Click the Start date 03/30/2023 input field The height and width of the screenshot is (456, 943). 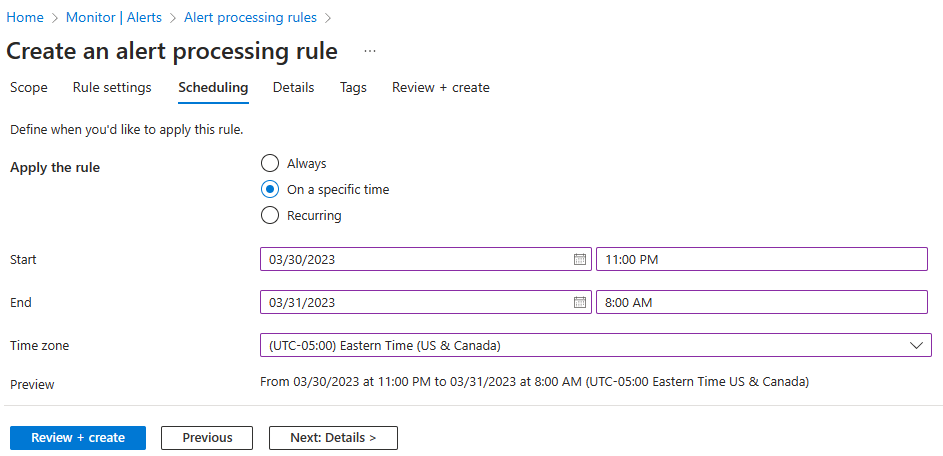pos(415,259)
